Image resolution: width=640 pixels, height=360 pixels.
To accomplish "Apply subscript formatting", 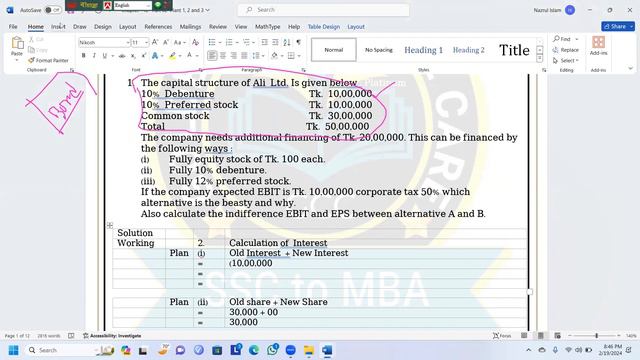I will pyautogui.click(x=133, y=56).
